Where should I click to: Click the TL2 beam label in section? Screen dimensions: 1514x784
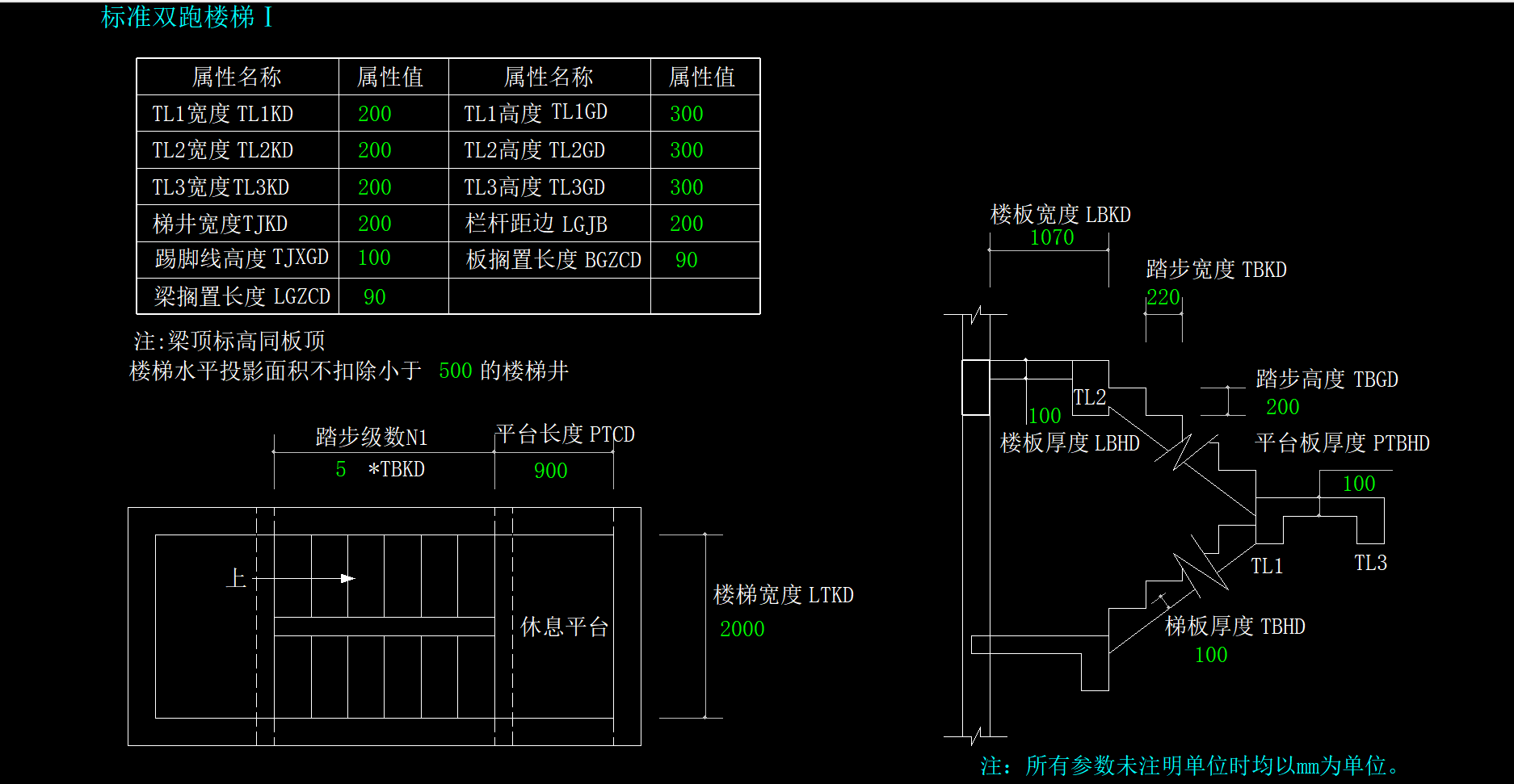[x=1089, y=397]
